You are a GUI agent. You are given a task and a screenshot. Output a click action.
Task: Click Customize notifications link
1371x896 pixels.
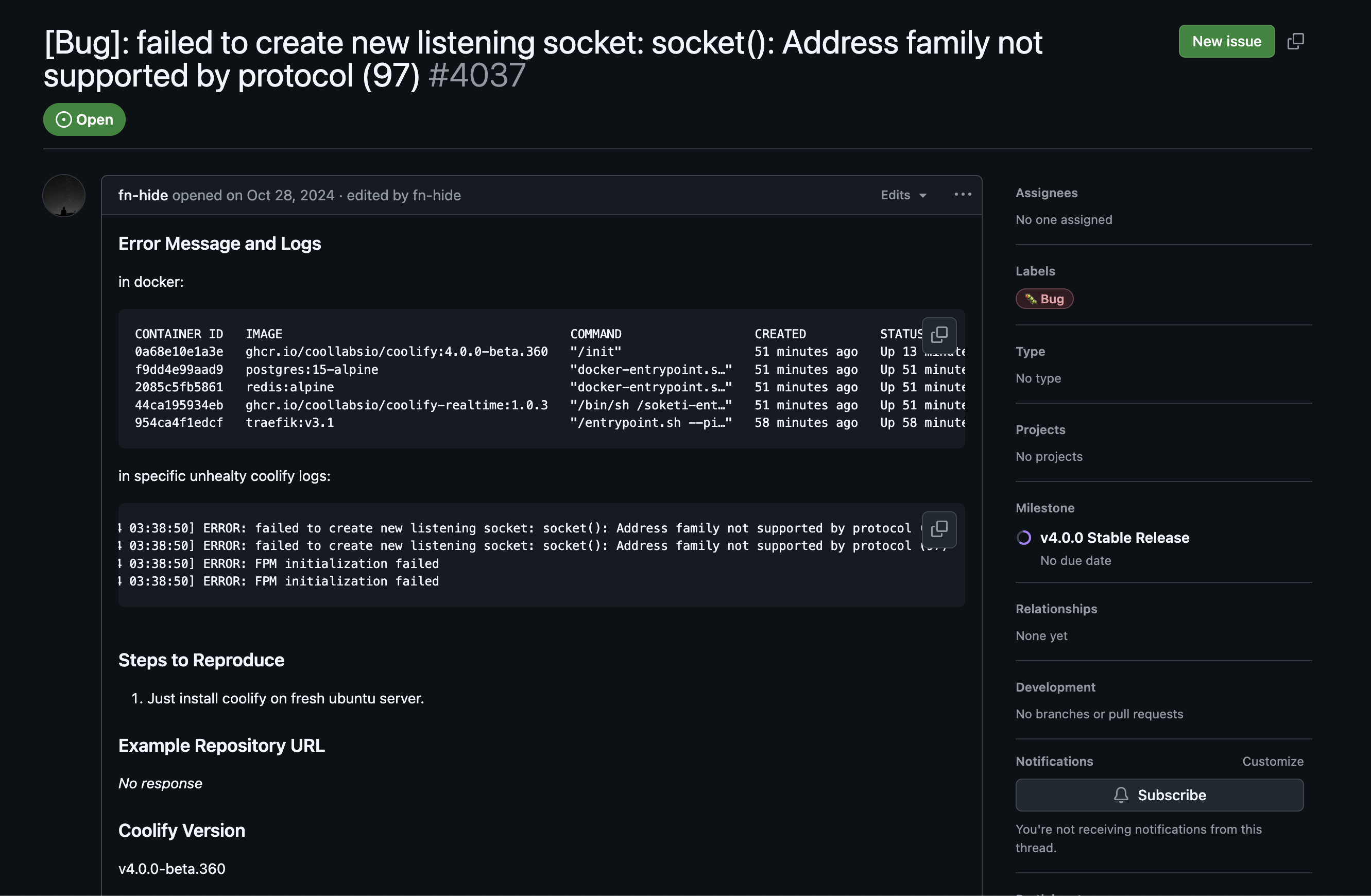(1273, 761)
